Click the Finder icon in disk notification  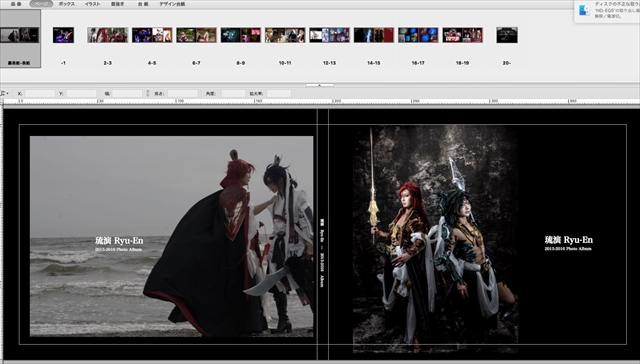click(x=584, y=10)
